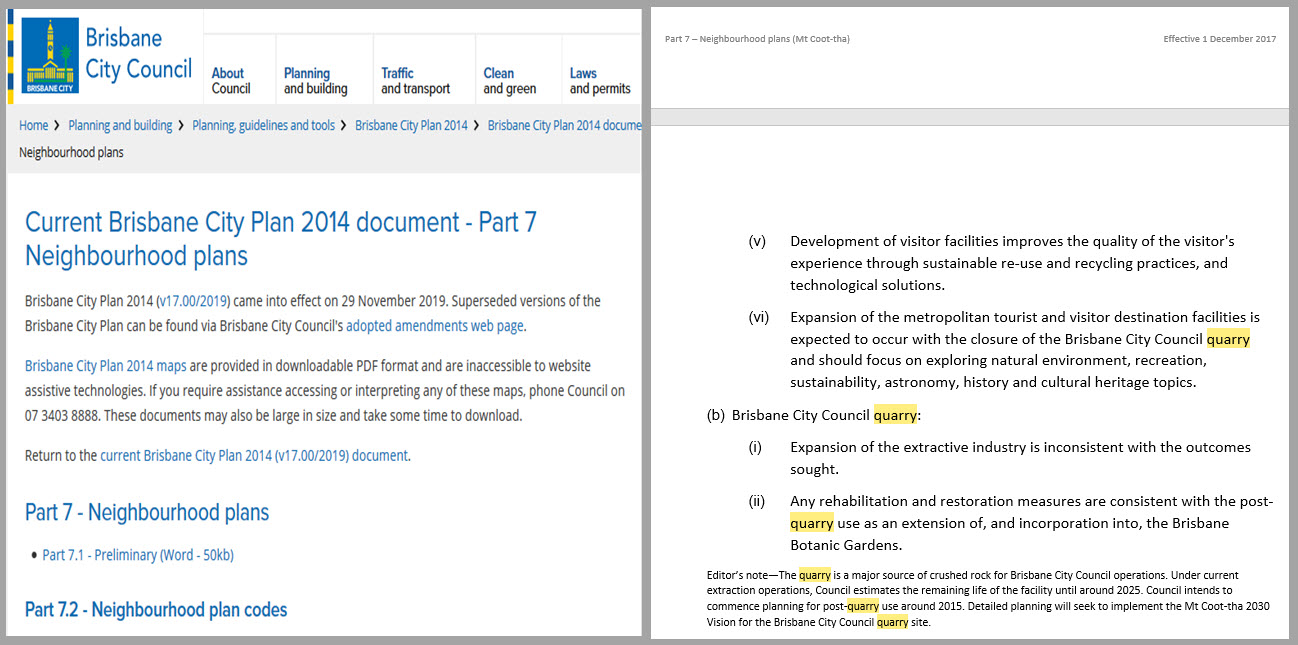Open the v17.00/2019 version link

click(194, 301)
